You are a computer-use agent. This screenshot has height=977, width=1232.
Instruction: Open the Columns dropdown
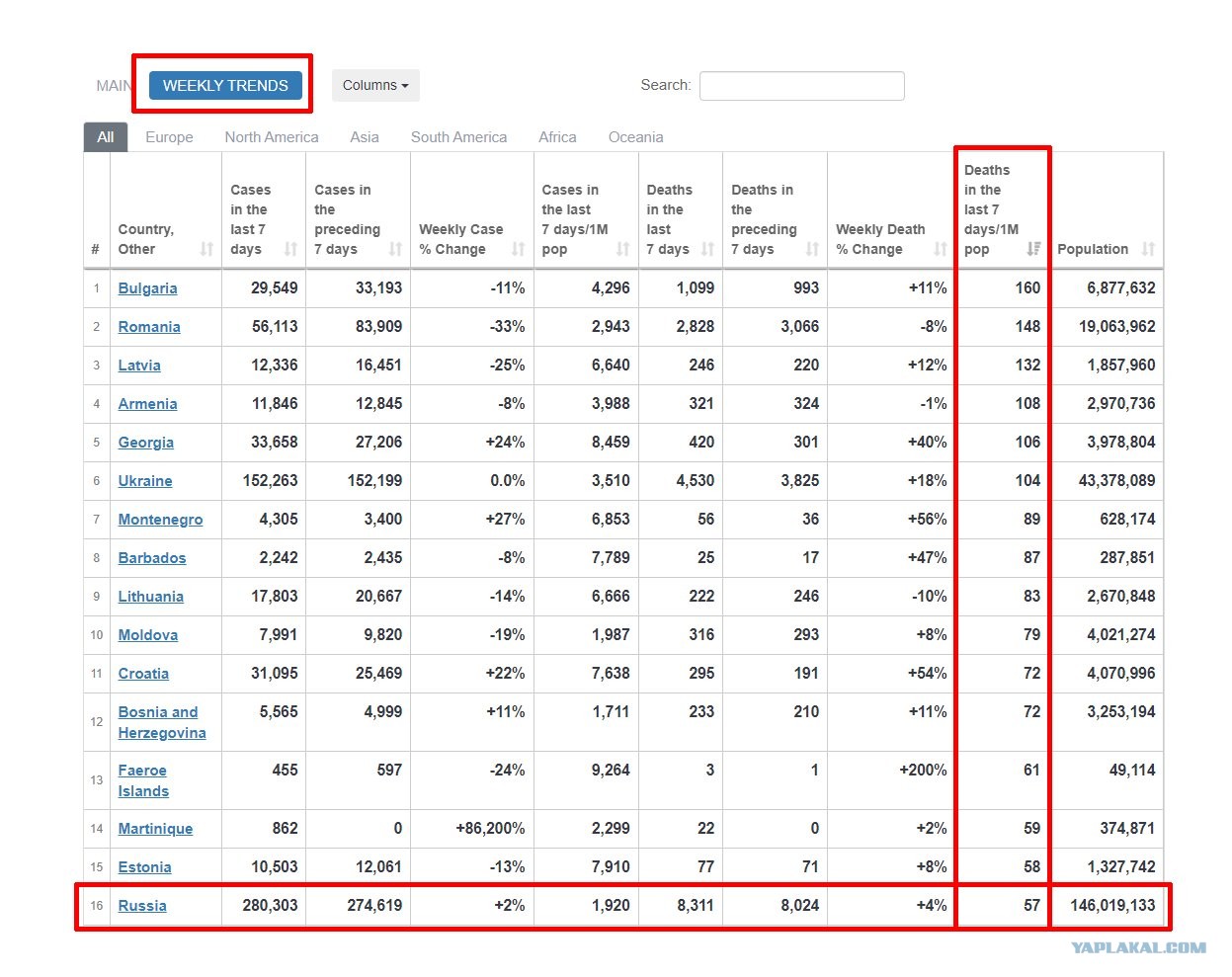[375, 85]
